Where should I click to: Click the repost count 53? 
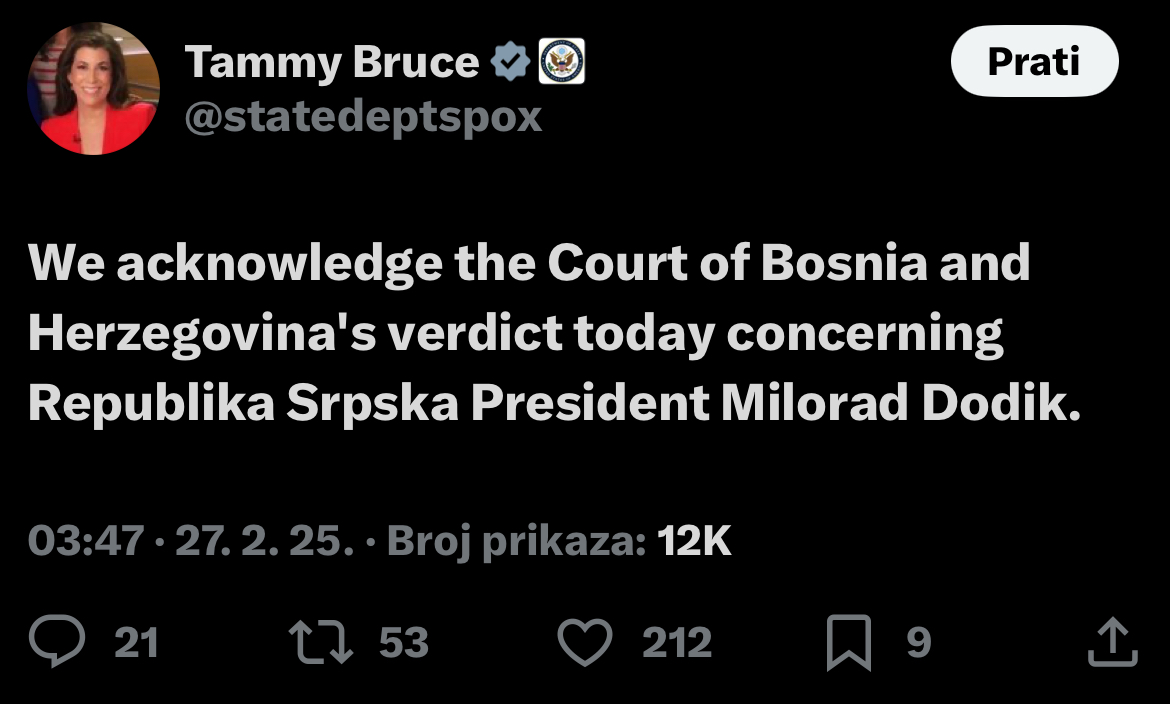pos(404,642)
